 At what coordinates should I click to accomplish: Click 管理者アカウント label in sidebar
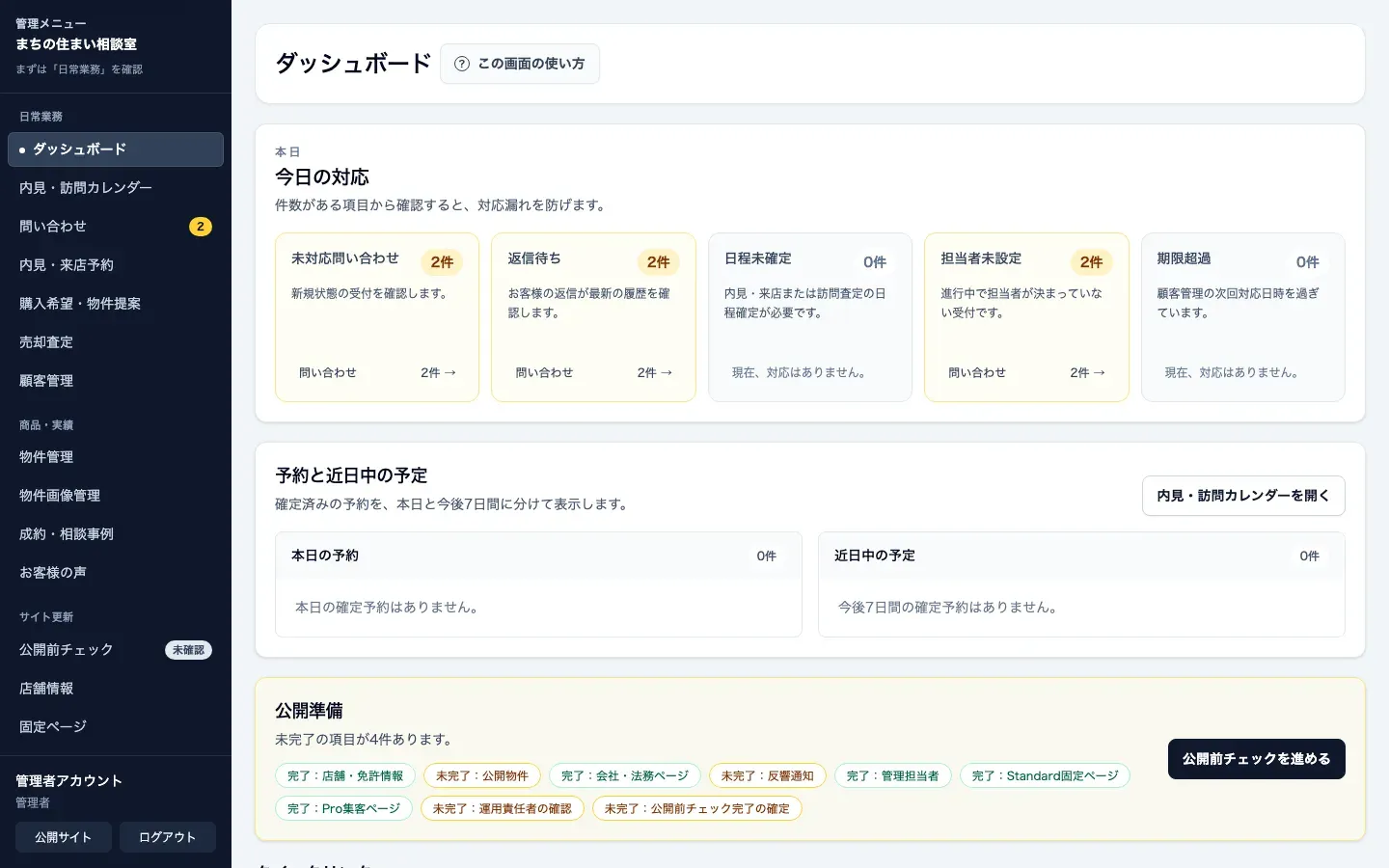pos(69,781)
